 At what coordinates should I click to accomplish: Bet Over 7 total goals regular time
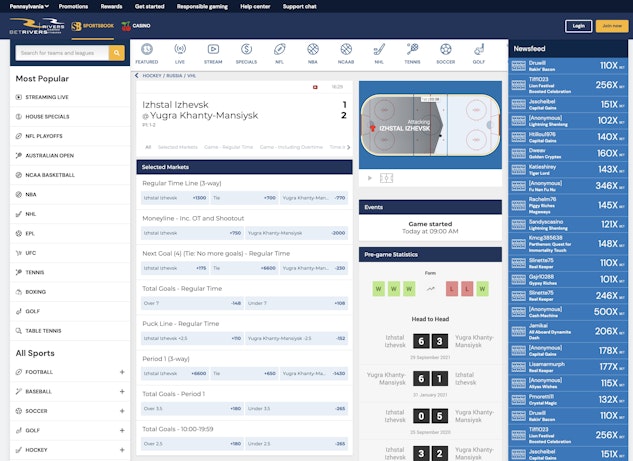point(192,303)
